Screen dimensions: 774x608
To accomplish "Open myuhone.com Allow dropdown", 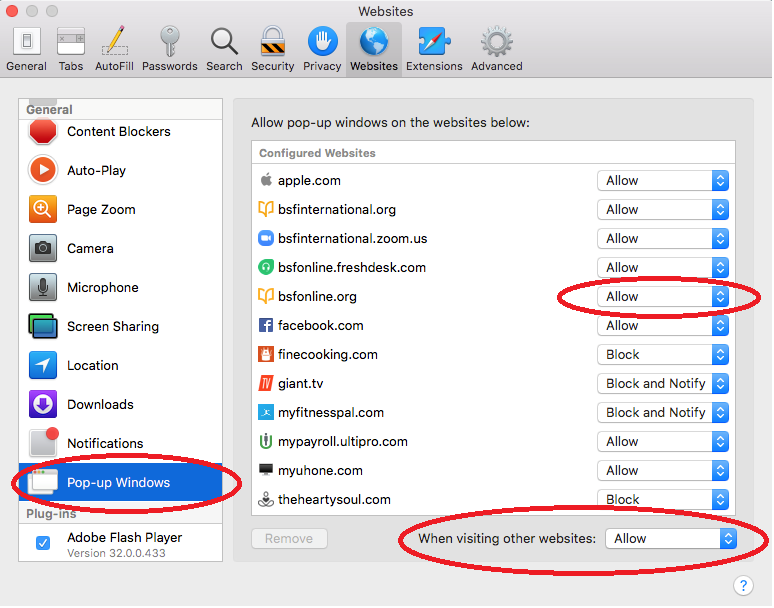I will pyautogui.click(x=663, y=471).
